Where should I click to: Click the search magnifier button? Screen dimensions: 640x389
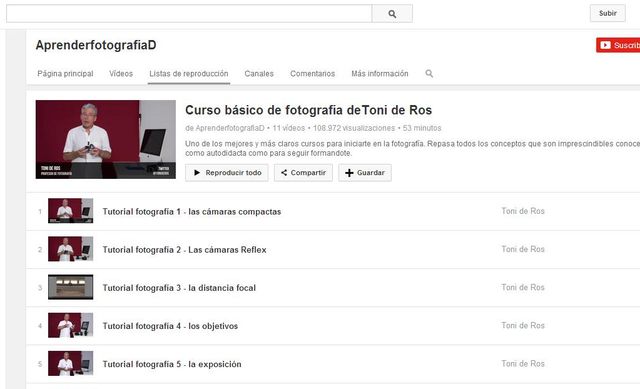392,14
